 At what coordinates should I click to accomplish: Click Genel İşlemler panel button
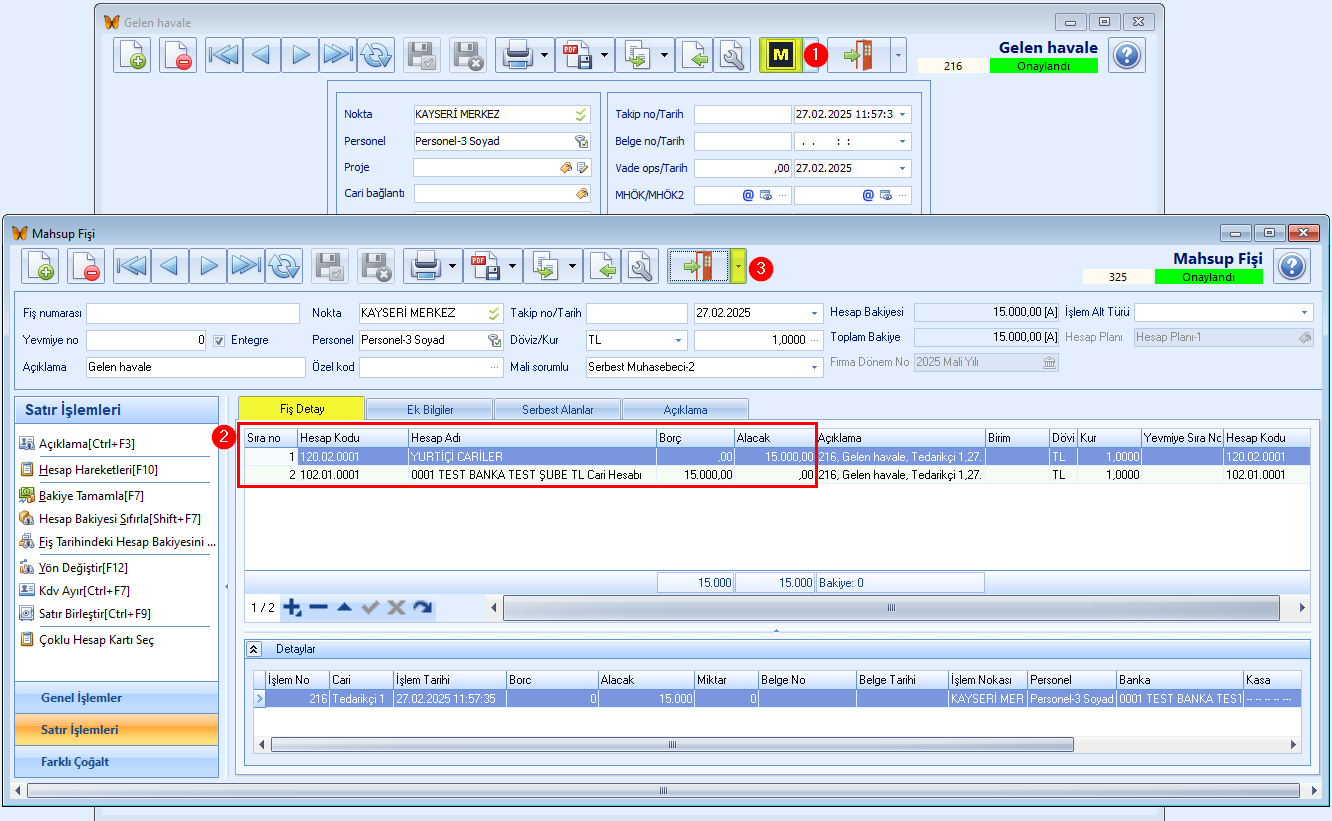click(117, 698)
